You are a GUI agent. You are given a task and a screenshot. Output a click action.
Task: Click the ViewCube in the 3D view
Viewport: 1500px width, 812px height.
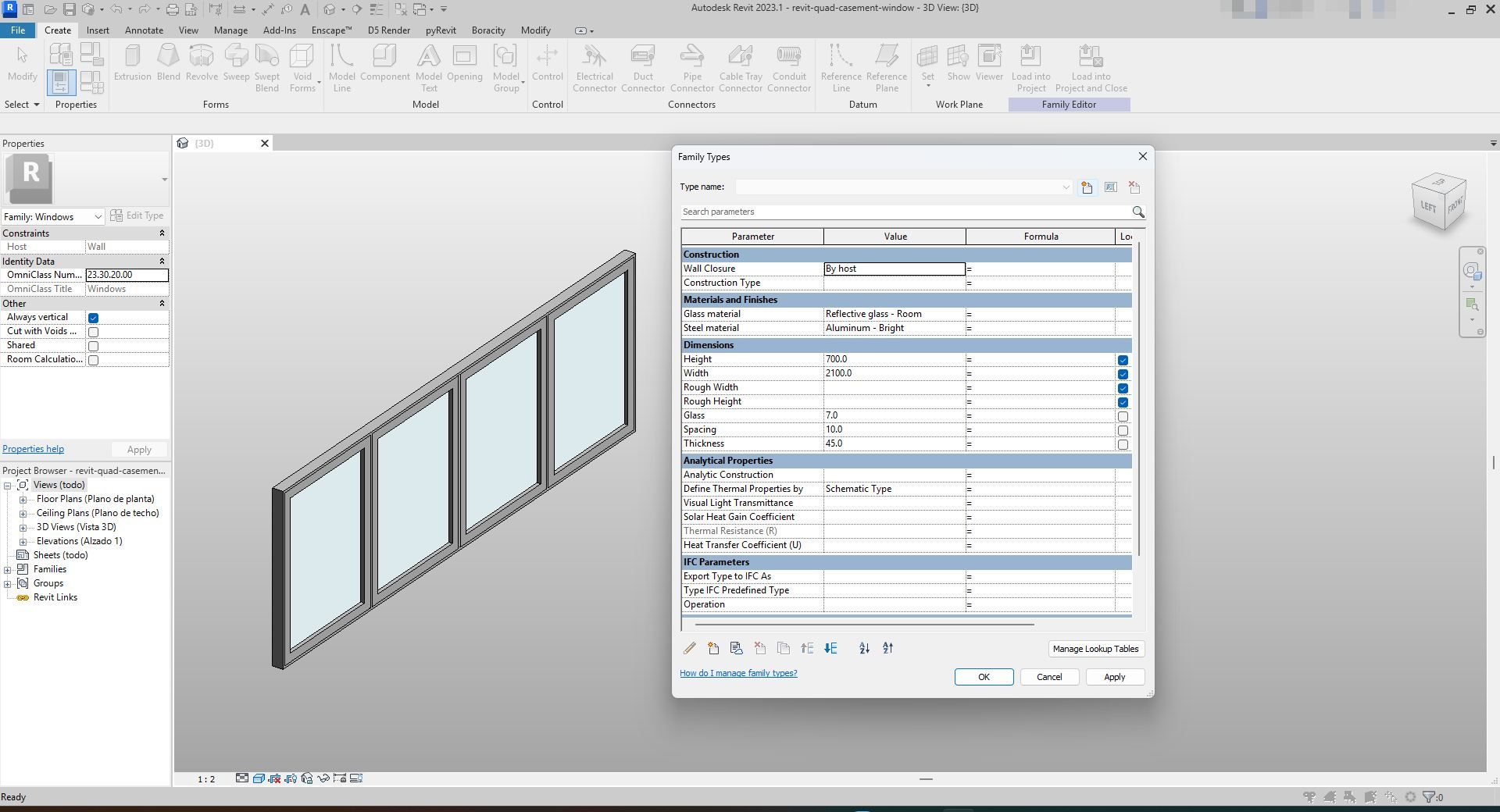[x=1439, y=203]
